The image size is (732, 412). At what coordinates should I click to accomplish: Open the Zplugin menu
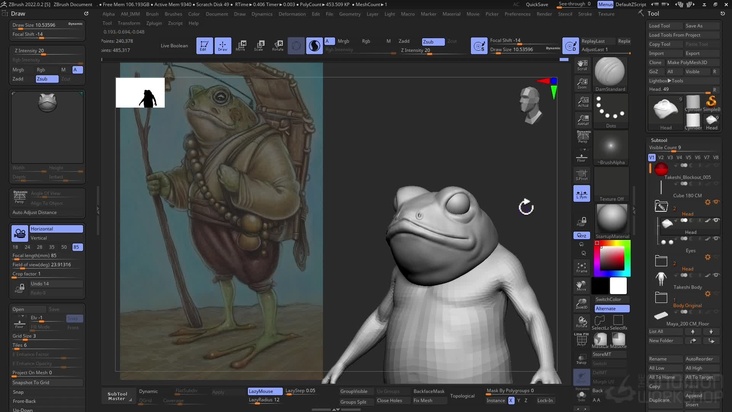tap(154, 23)
